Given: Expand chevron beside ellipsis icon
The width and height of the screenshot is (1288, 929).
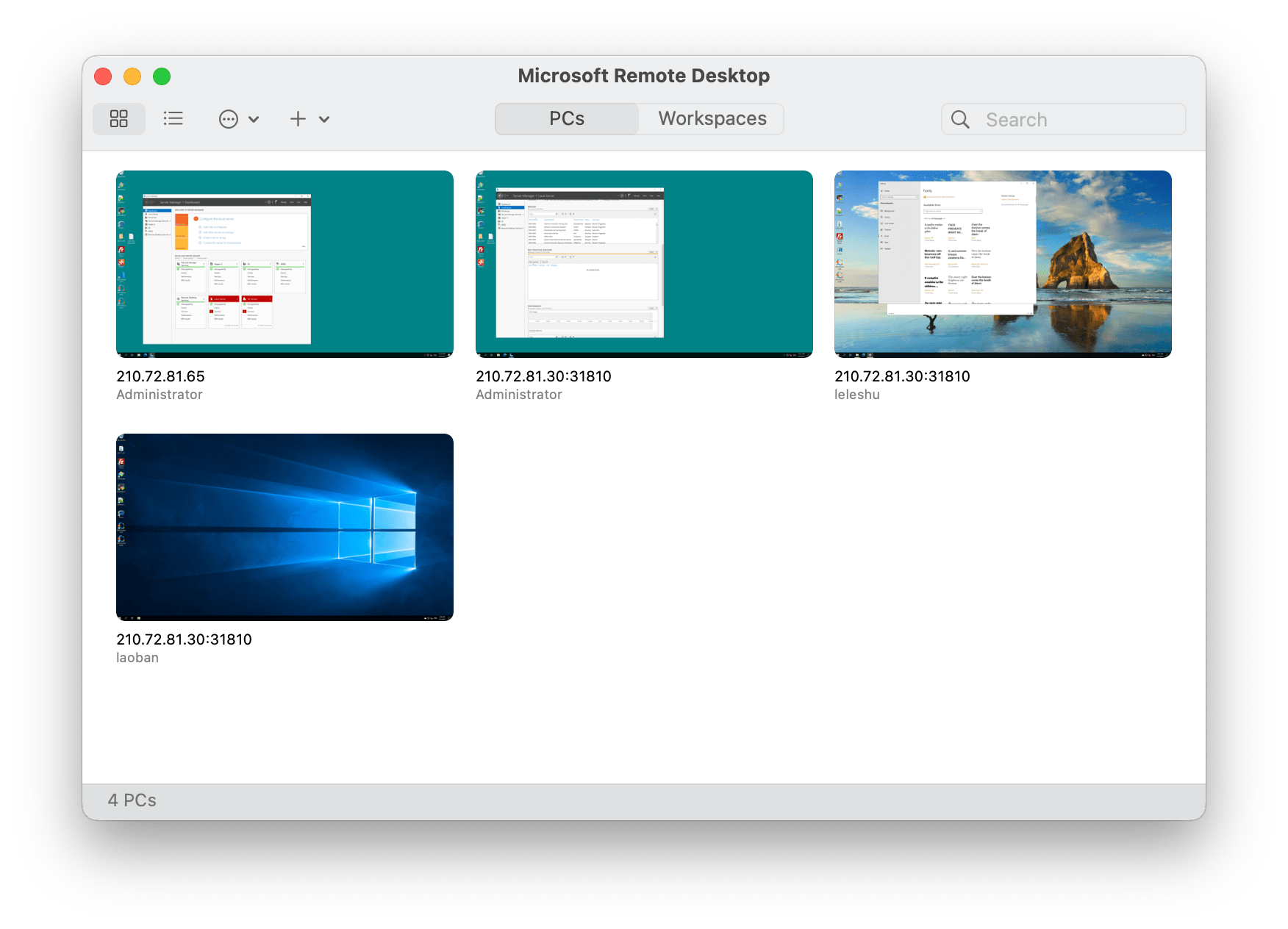Looking at the screenshot, I should pyautogui.click(x=254, y=119).
